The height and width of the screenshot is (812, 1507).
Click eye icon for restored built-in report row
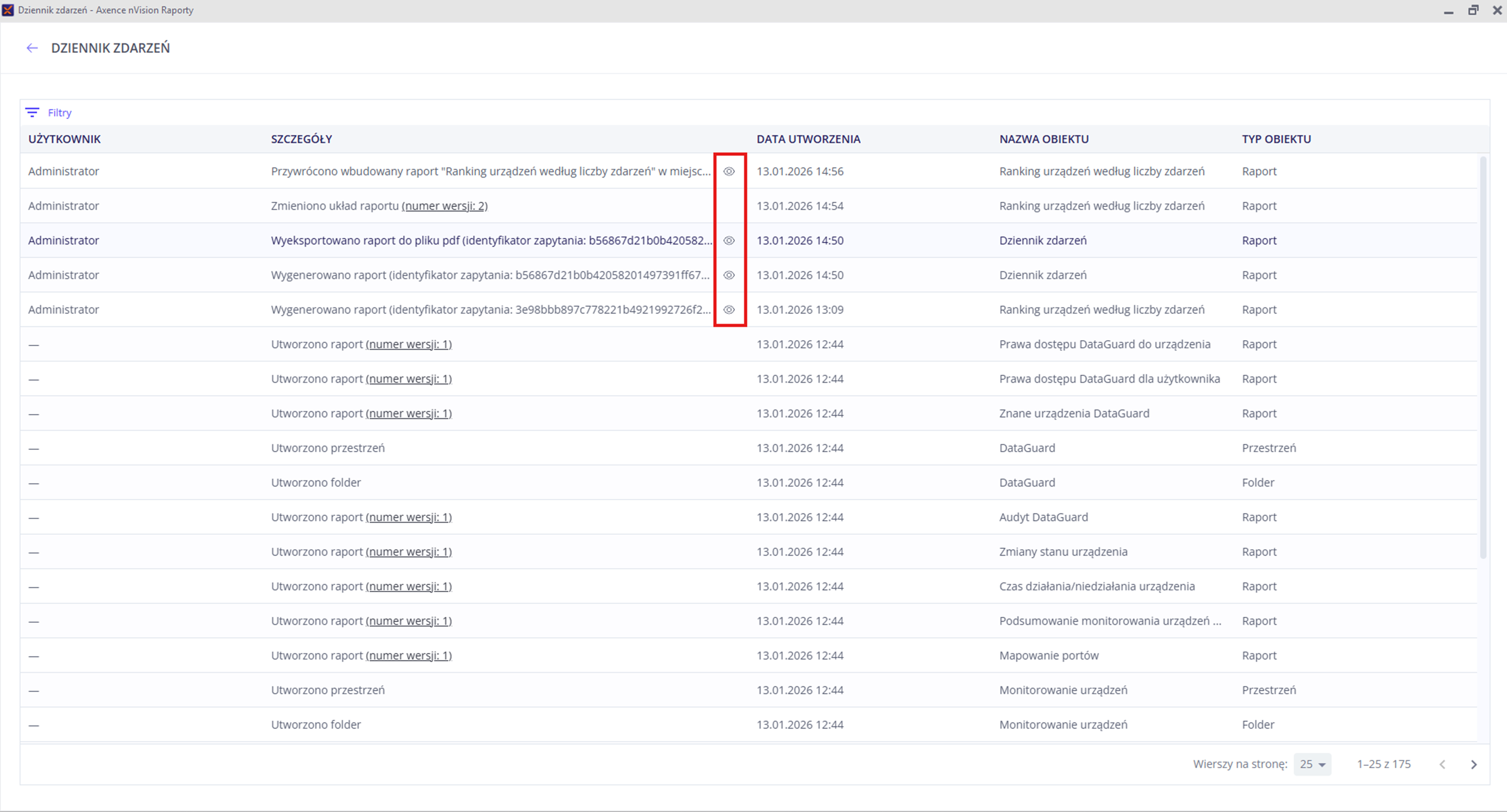coord(729,171)
